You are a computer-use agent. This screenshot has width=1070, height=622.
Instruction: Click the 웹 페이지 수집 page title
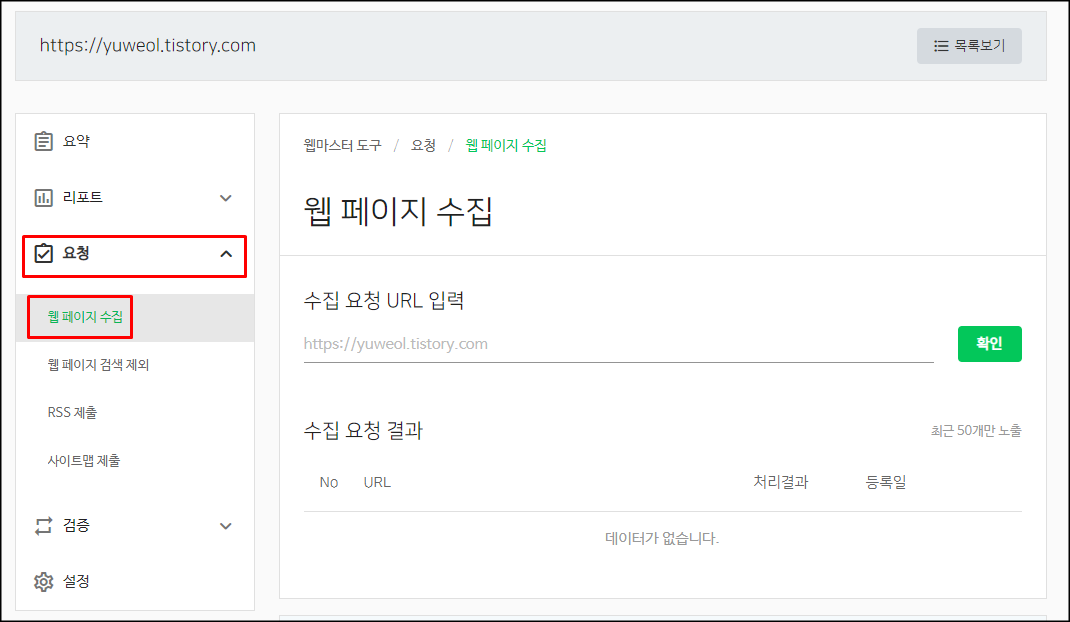[x=398, y=211]
